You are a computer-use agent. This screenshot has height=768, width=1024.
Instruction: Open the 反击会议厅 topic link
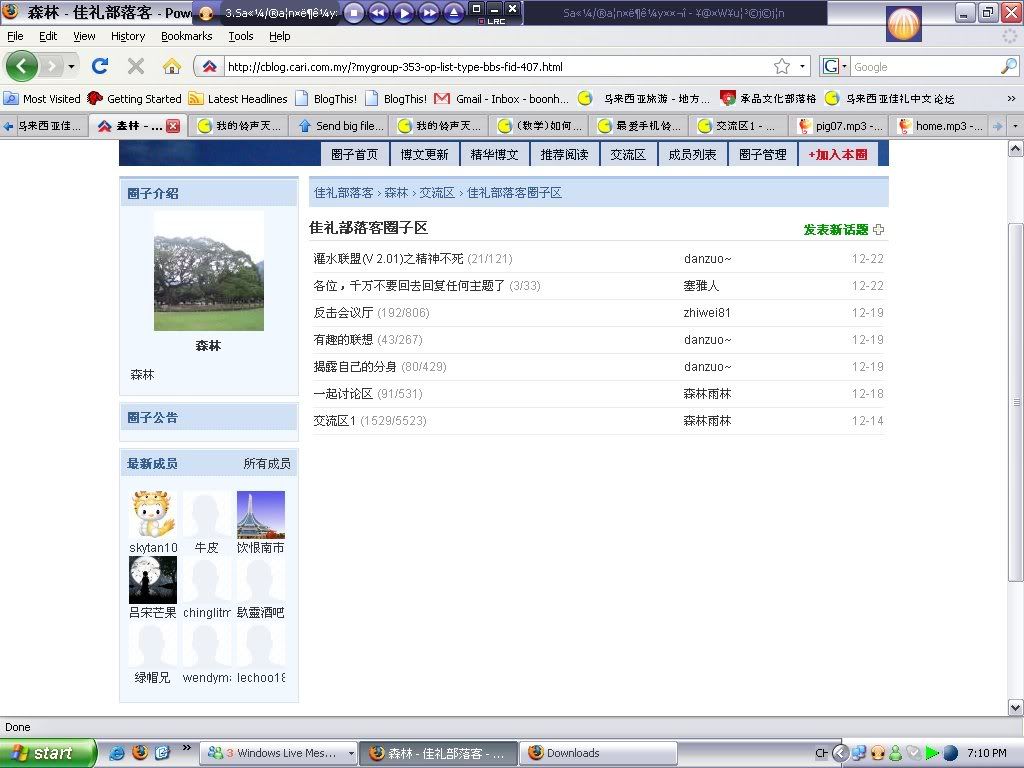pos(343,313)
